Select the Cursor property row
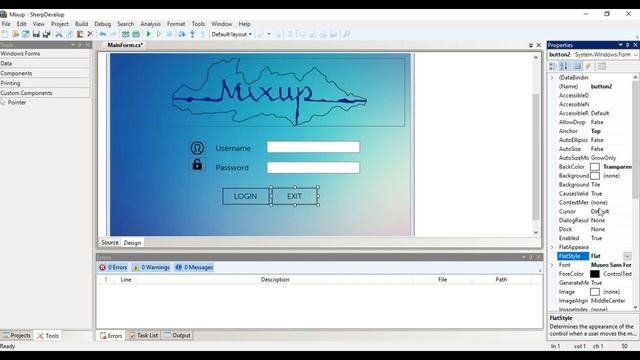Viewport: 640px width, 360px height. coord(594,211)
